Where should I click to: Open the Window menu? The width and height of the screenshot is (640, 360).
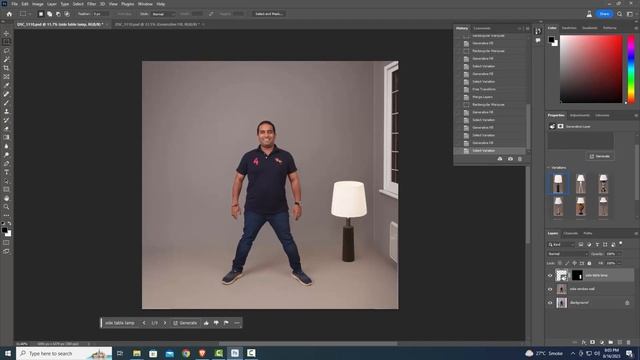click(x=145, y=4)
